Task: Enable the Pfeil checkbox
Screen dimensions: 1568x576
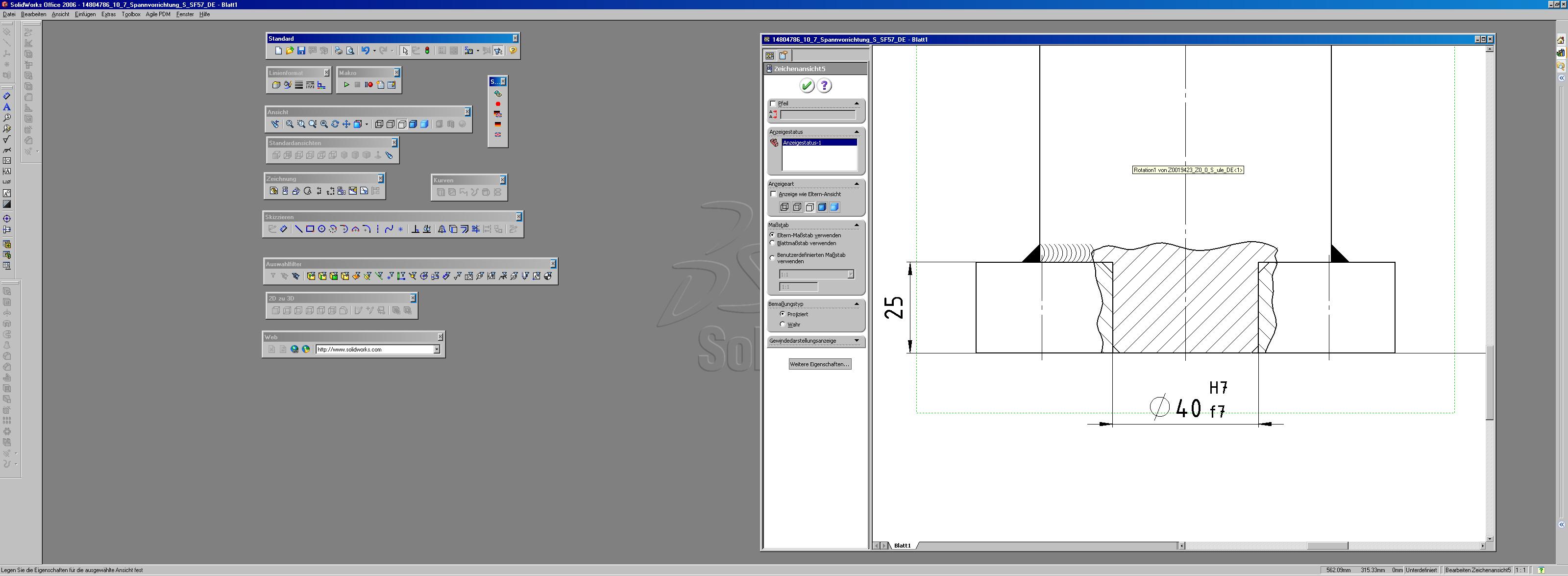Action: 773,103
